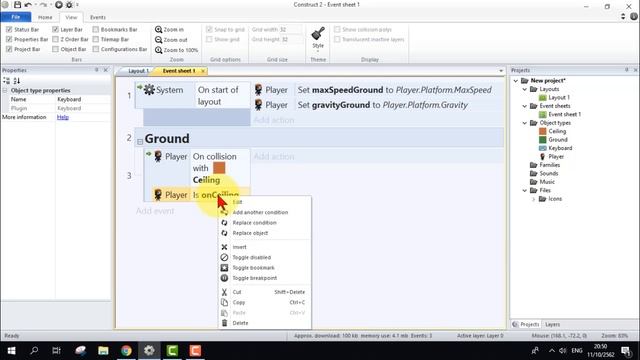Click categorized sort icon in Properties

pos(7,81)
